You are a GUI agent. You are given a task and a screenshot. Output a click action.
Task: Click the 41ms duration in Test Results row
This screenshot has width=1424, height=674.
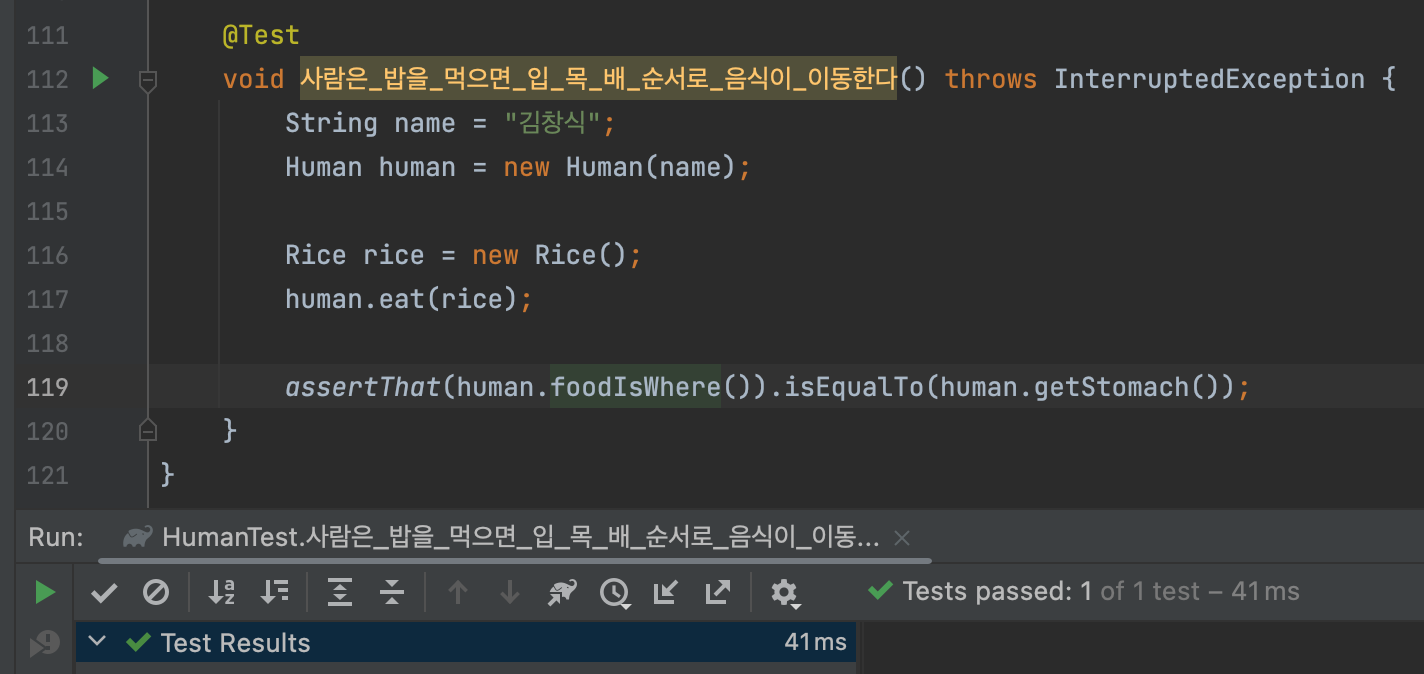coord(816,642)
